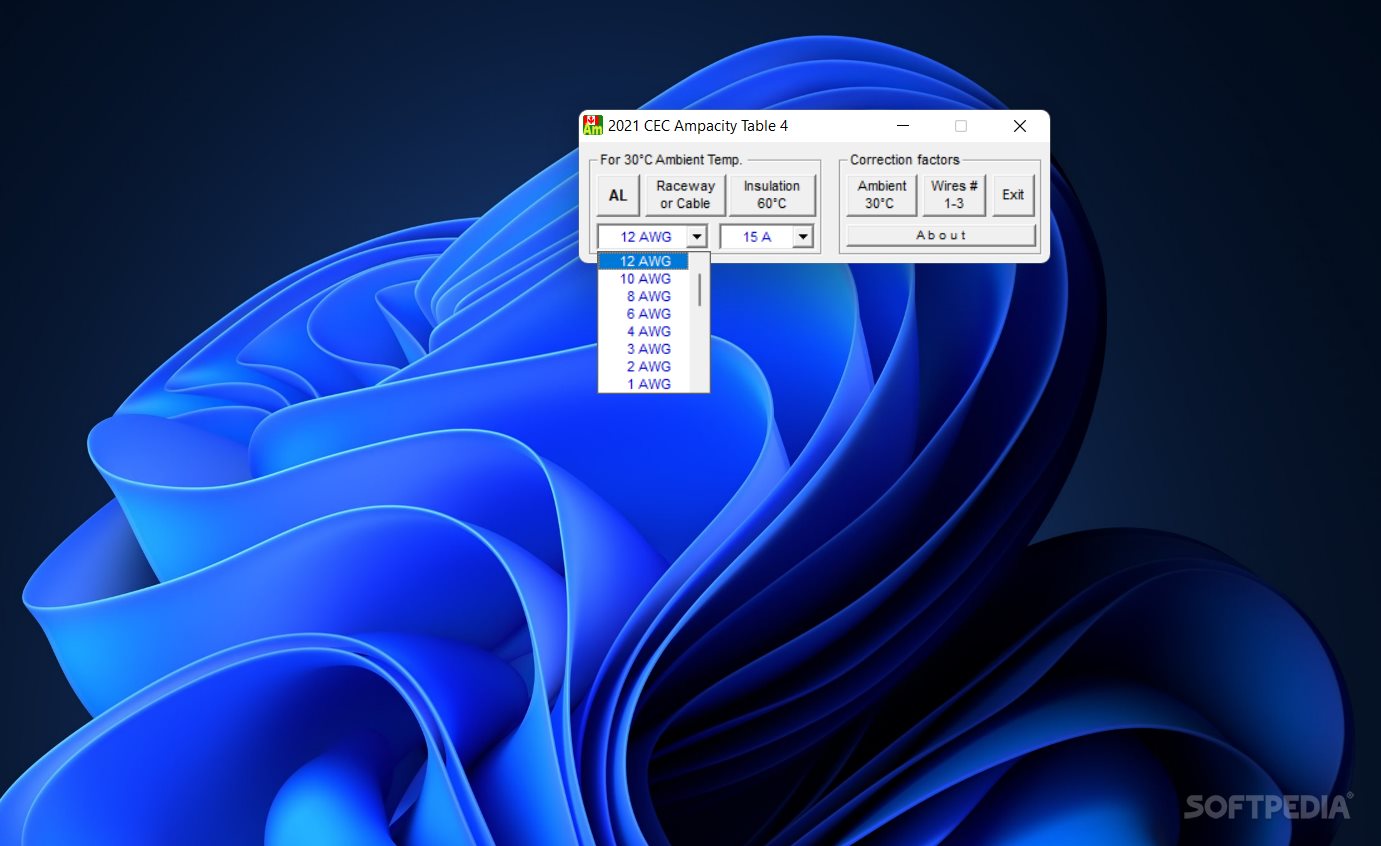Choose 8 AWG wire size

[x=645, y=296]
